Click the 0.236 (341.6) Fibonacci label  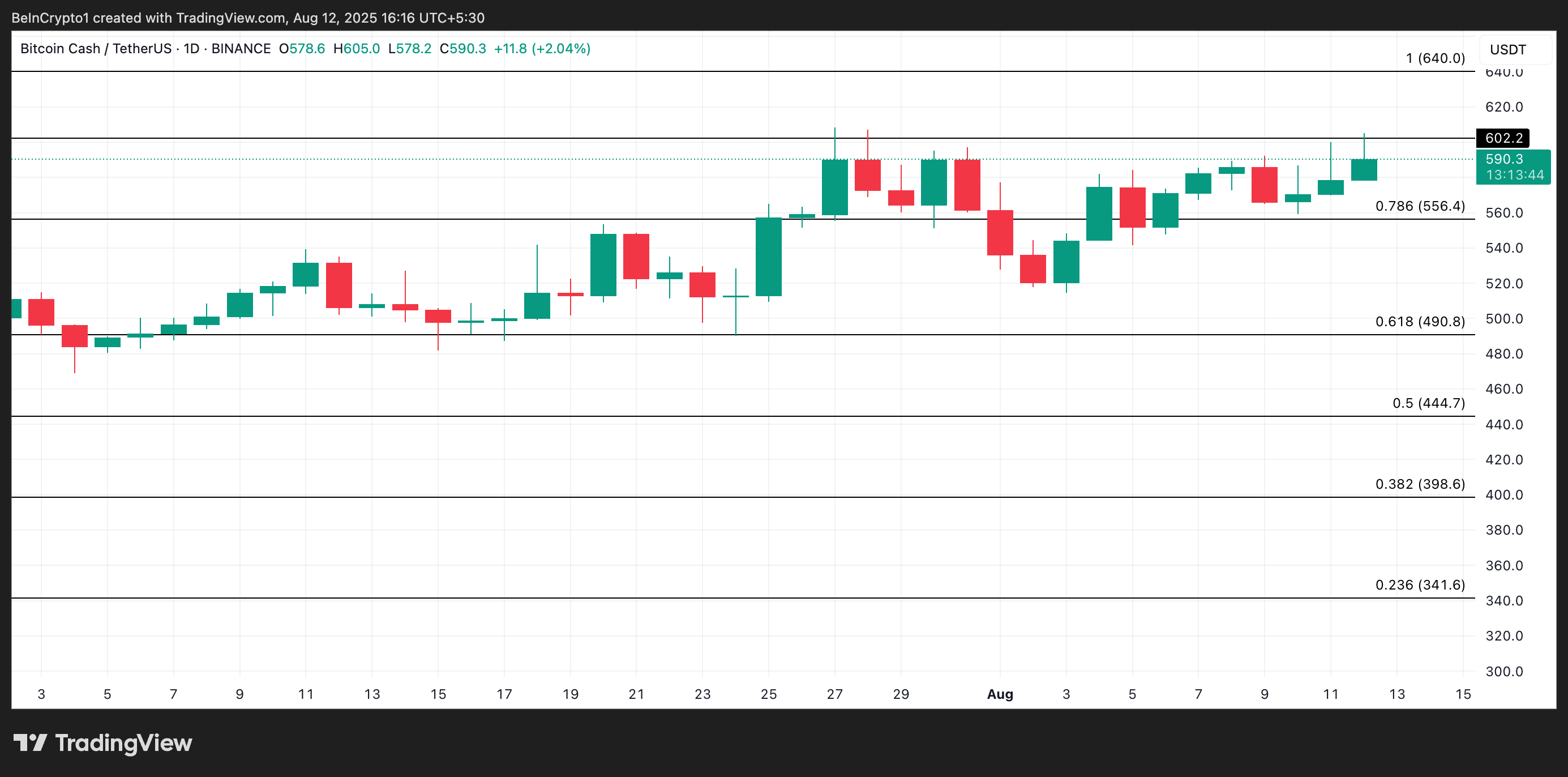click(x=1420, y=585)
